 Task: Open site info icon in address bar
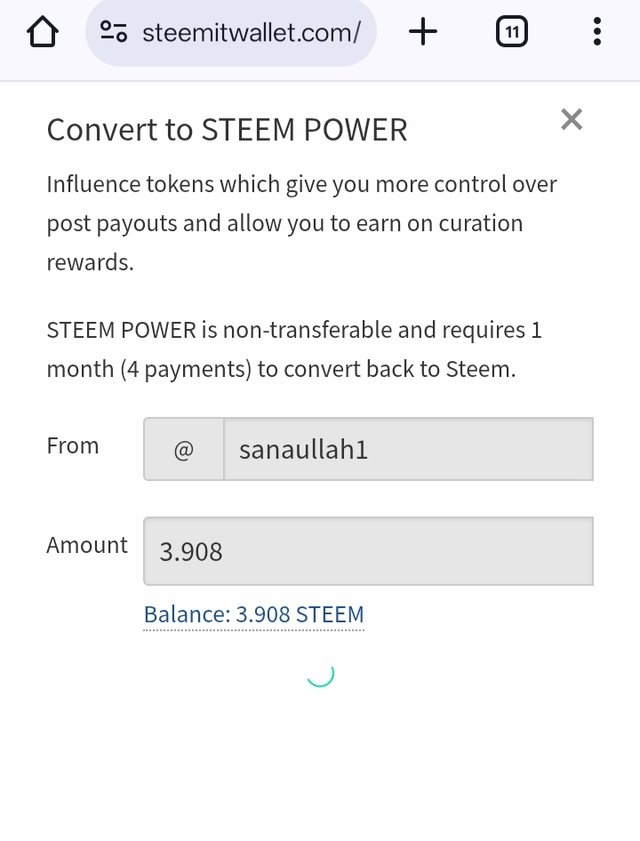coord(114,33)
